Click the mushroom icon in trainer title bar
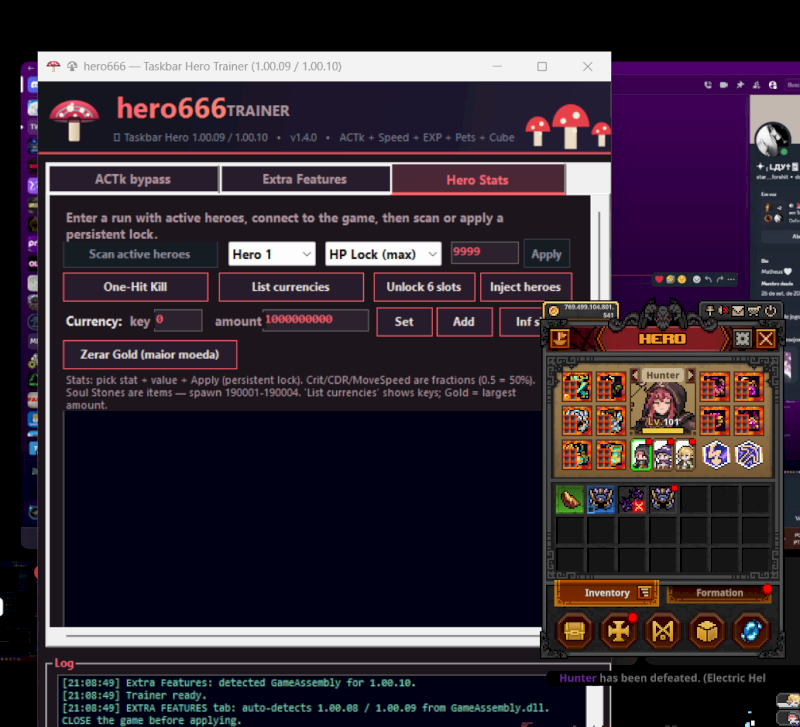 pos(53,66)
